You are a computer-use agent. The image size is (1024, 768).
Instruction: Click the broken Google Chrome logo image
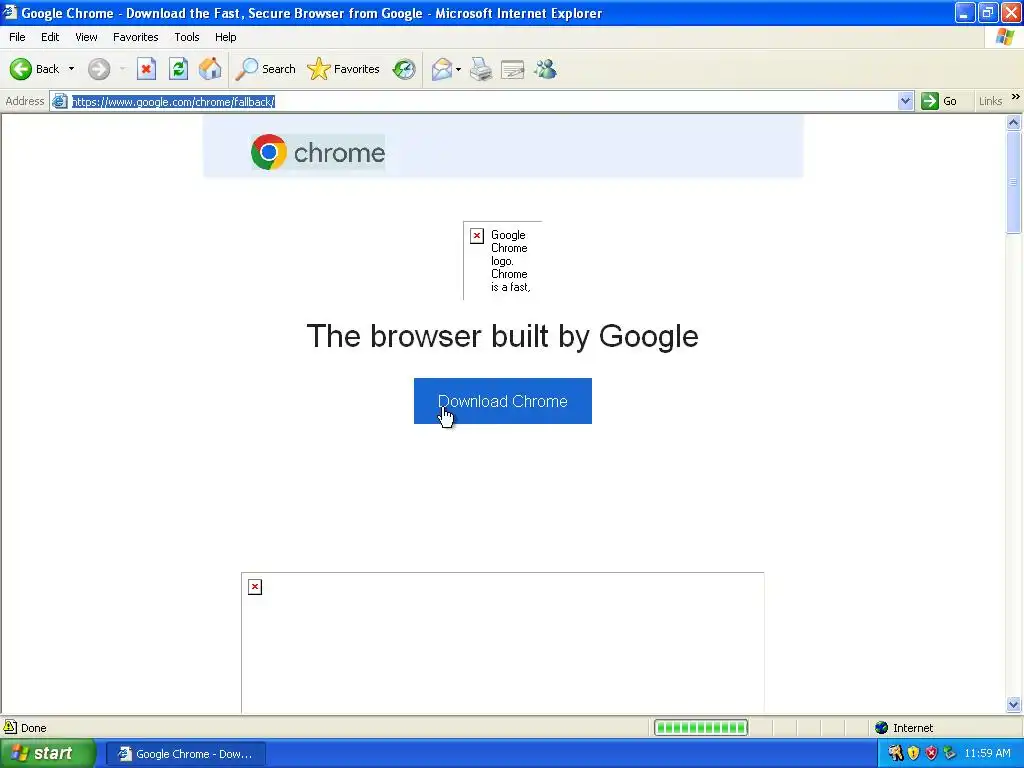tap(502, 261)
